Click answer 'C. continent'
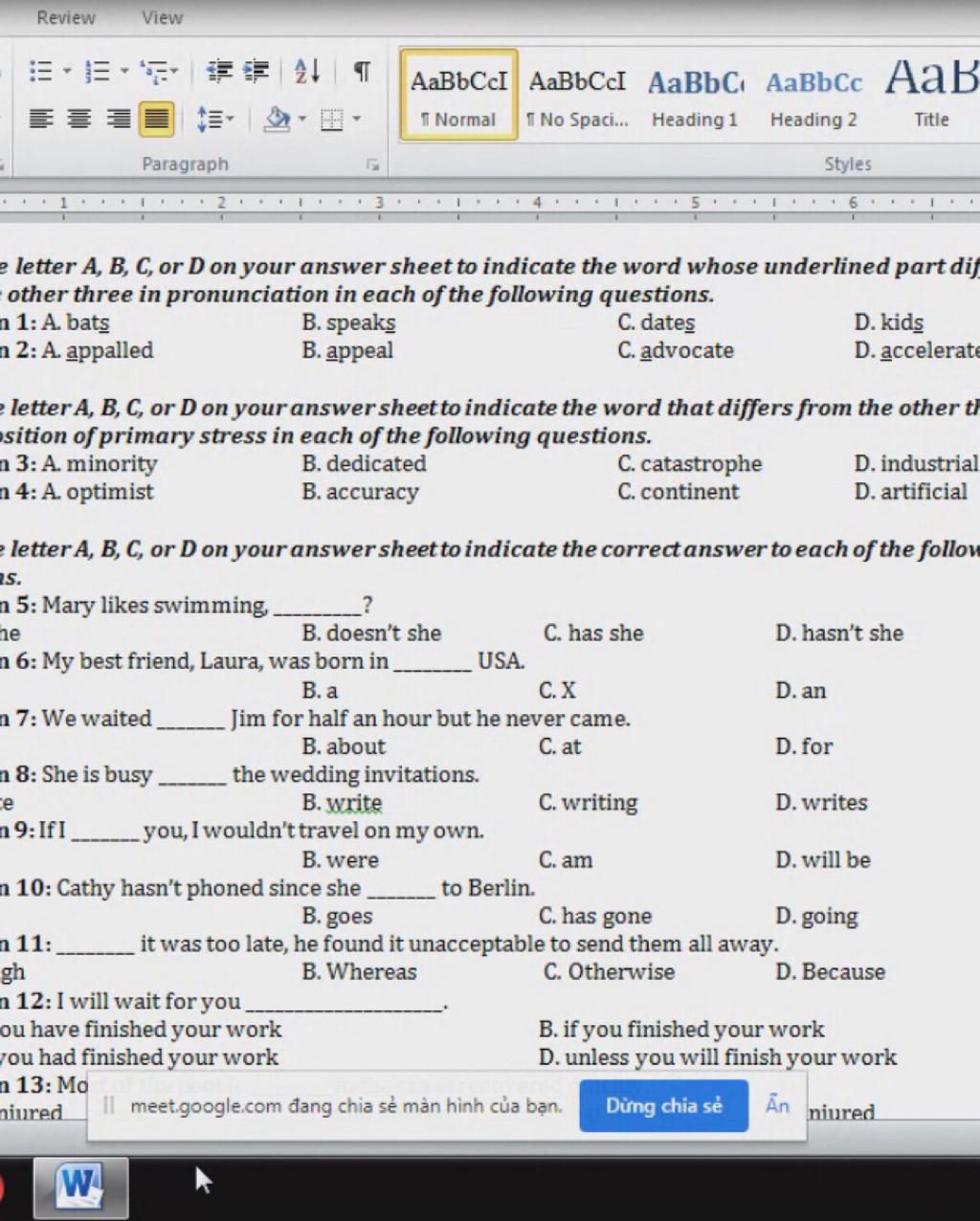This screenshot has width=980, height=1221. (x=679, y=492)
